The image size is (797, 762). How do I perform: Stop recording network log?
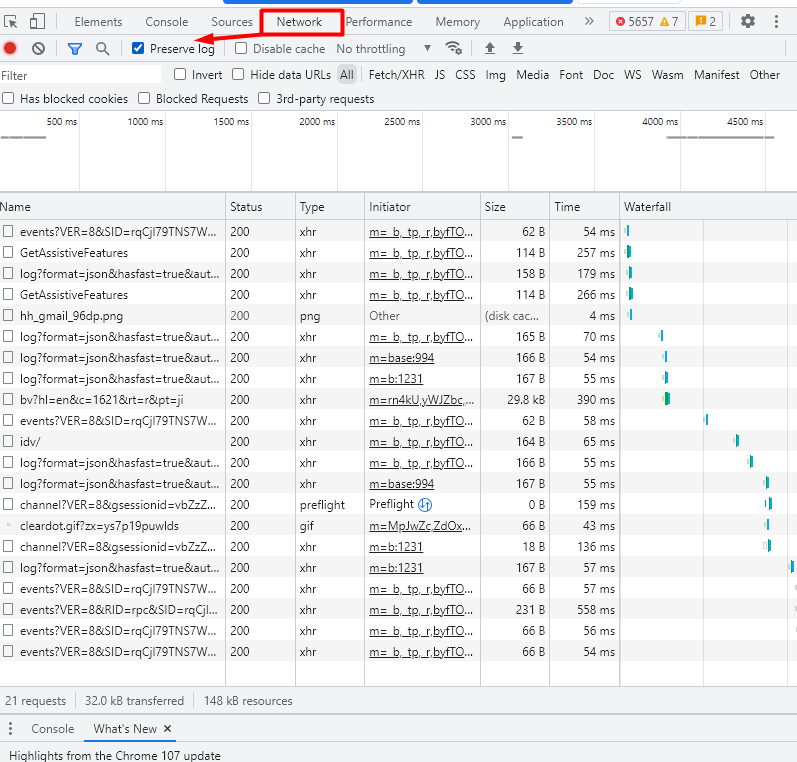point(10,48)
